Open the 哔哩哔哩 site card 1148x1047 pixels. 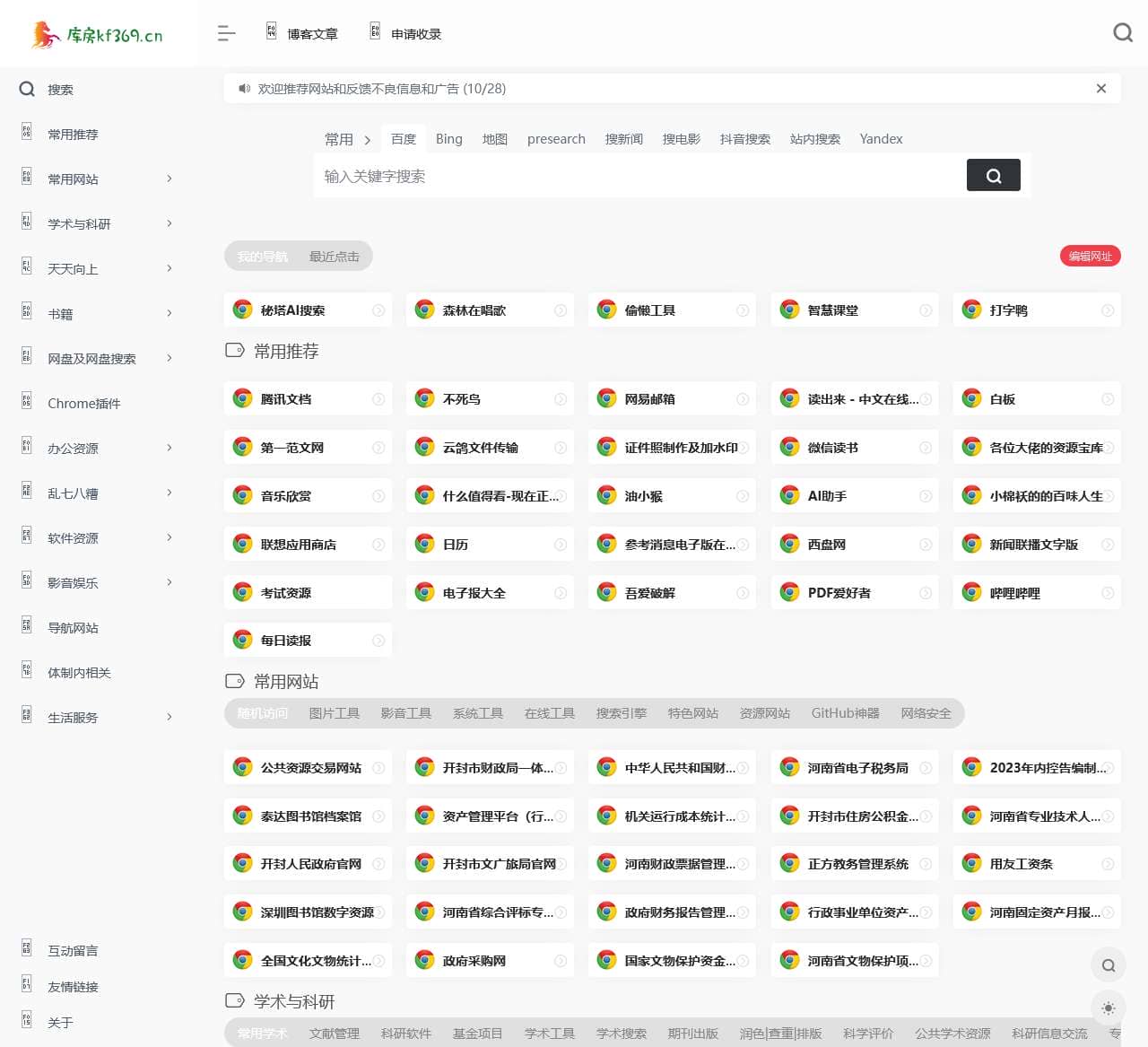point(1015,593)
